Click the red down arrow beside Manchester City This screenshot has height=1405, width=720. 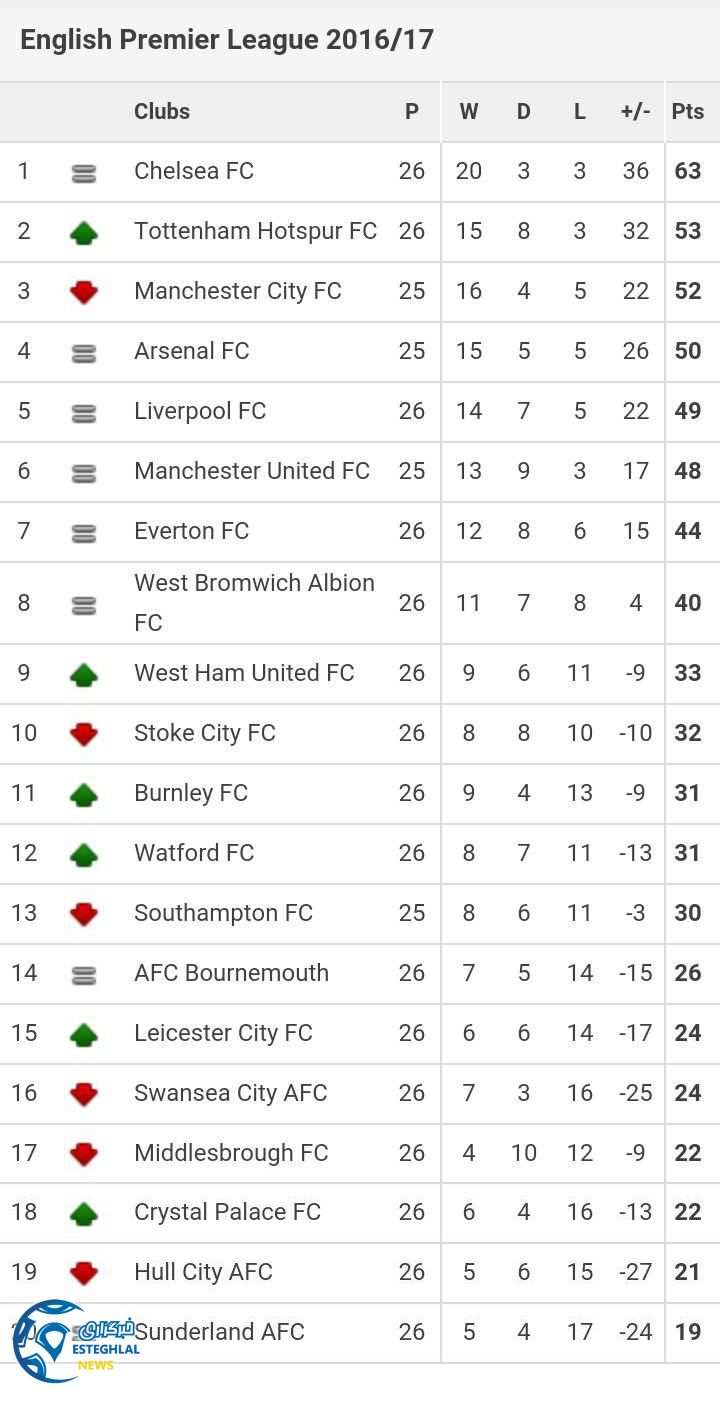[84, 292]
